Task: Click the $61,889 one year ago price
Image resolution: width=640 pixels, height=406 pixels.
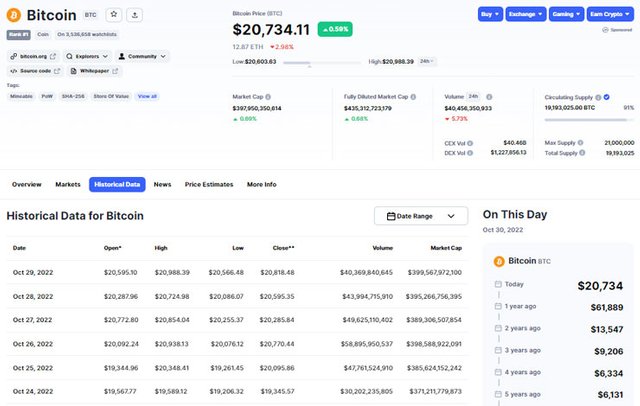Action: [x=607, y=308]
